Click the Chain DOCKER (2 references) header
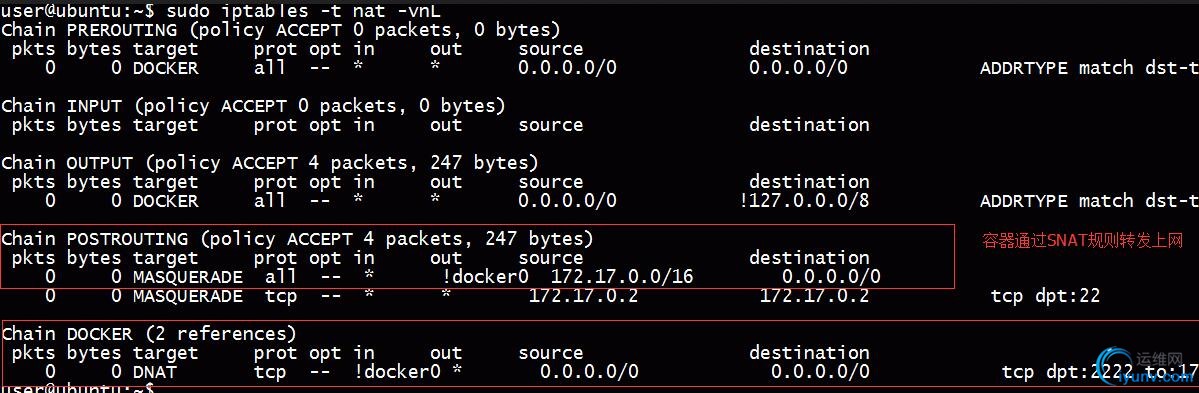 pos(148,334)
